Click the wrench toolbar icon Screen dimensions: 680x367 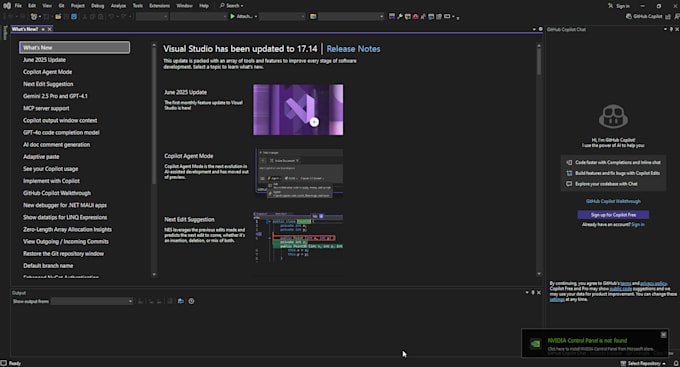400,16
